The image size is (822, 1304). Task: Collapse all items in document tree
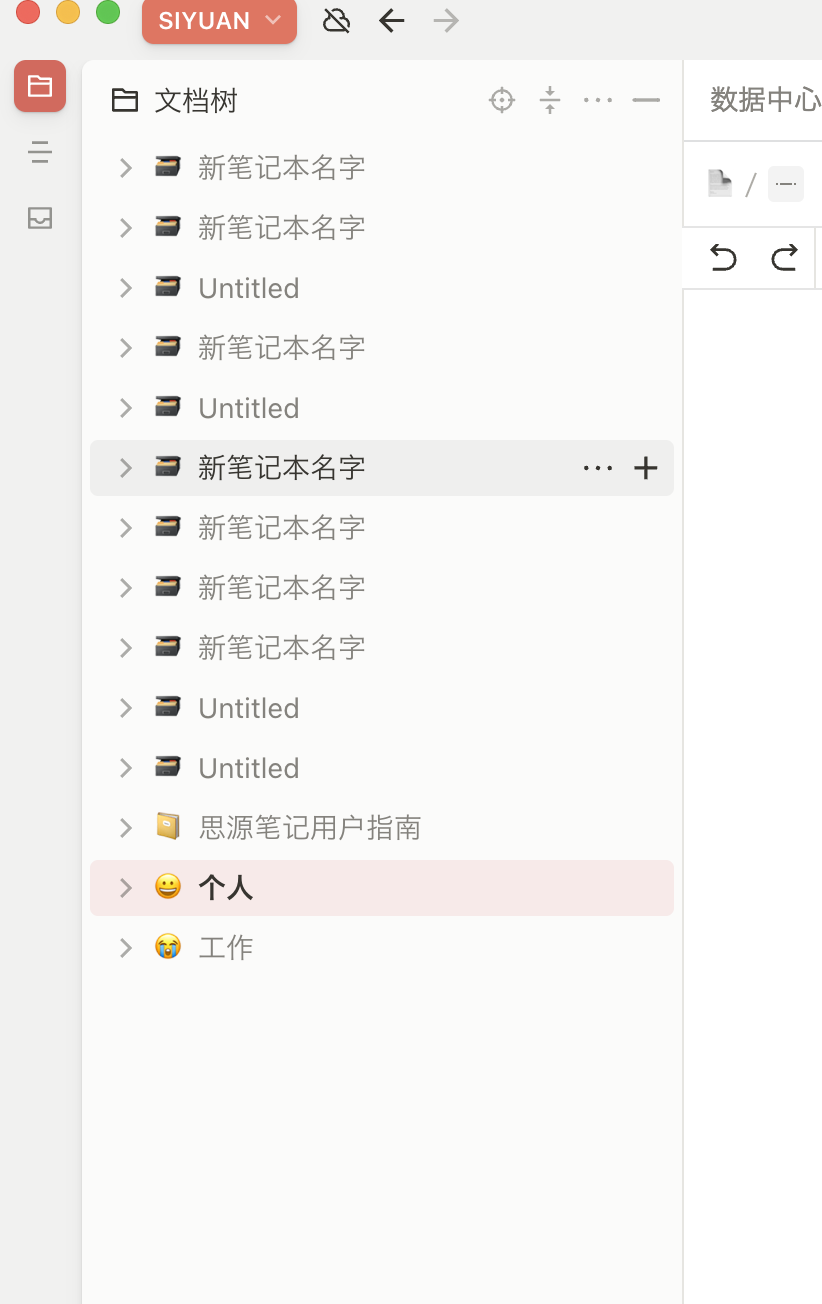[x=550, y=100]
